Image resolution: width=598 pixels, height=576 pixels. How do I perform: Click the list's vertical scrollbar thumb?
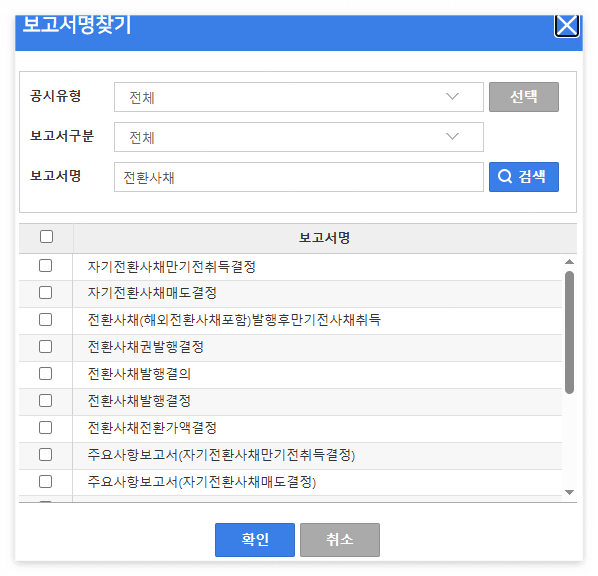pos(569,332)
